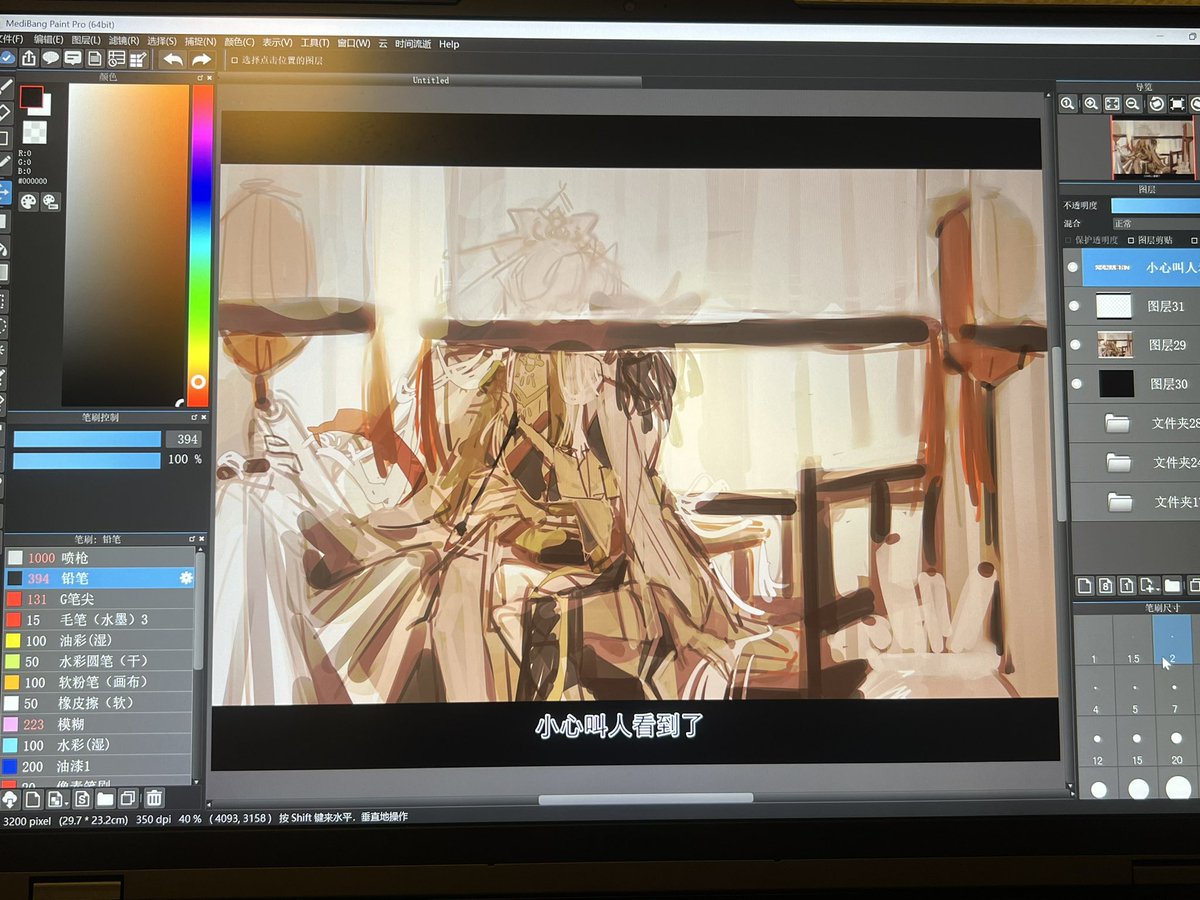Select the 水彩圆笔（干）brush
Image resolution: width=1200 pixels, height=900 pixels.
coord(99,662)
